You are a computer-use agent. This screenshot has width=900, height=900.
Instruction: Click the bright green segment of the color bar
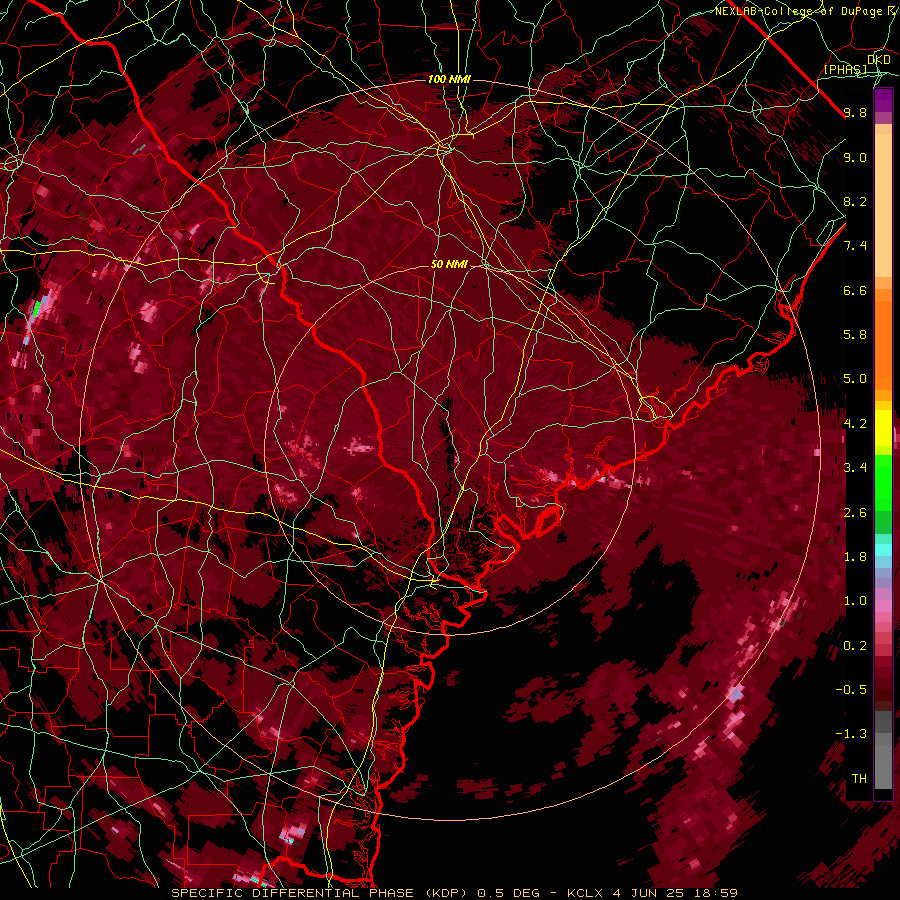[883, 482]
